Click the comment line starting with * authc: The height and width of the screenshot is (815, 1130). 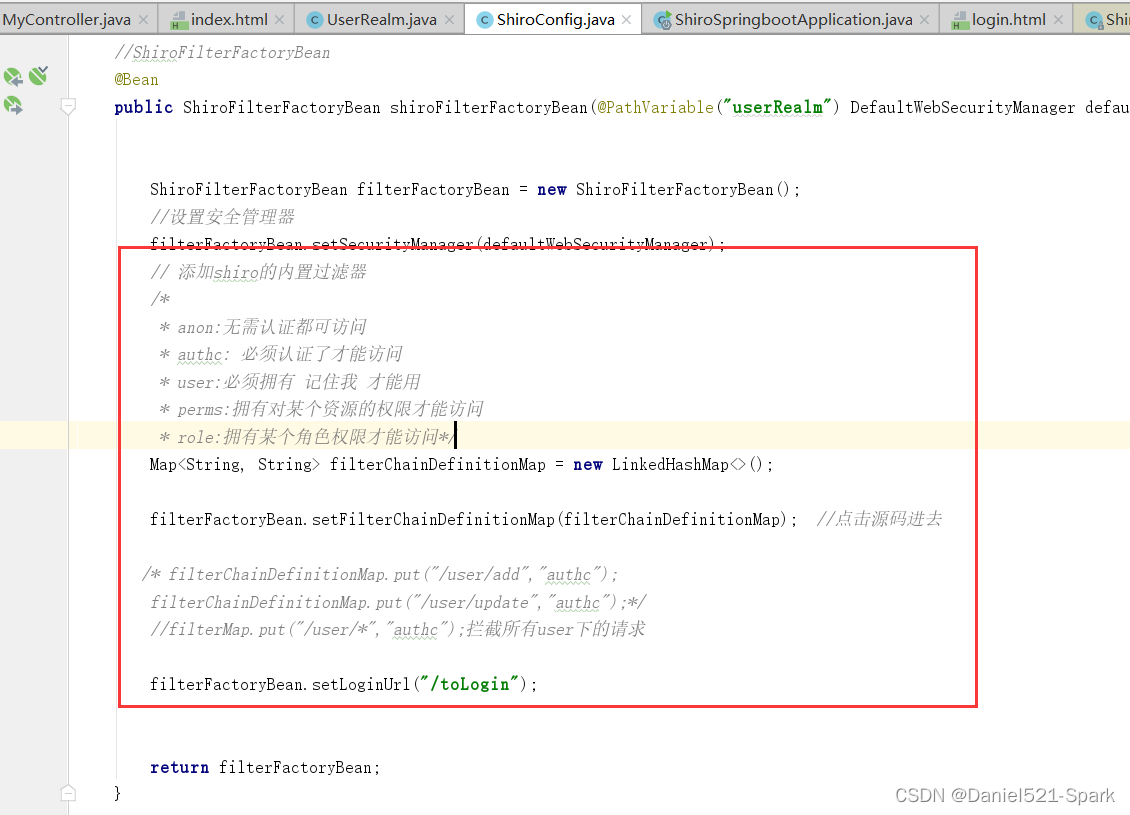(280, 355)
